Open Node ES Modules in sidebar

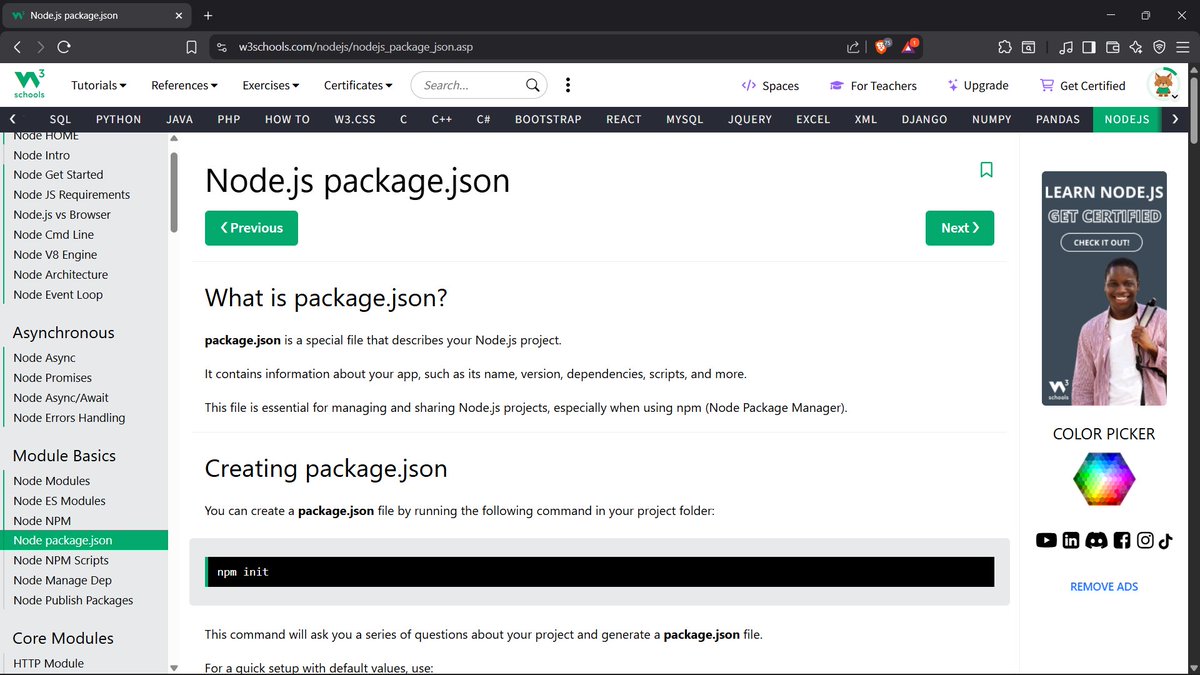pos(59,501)
